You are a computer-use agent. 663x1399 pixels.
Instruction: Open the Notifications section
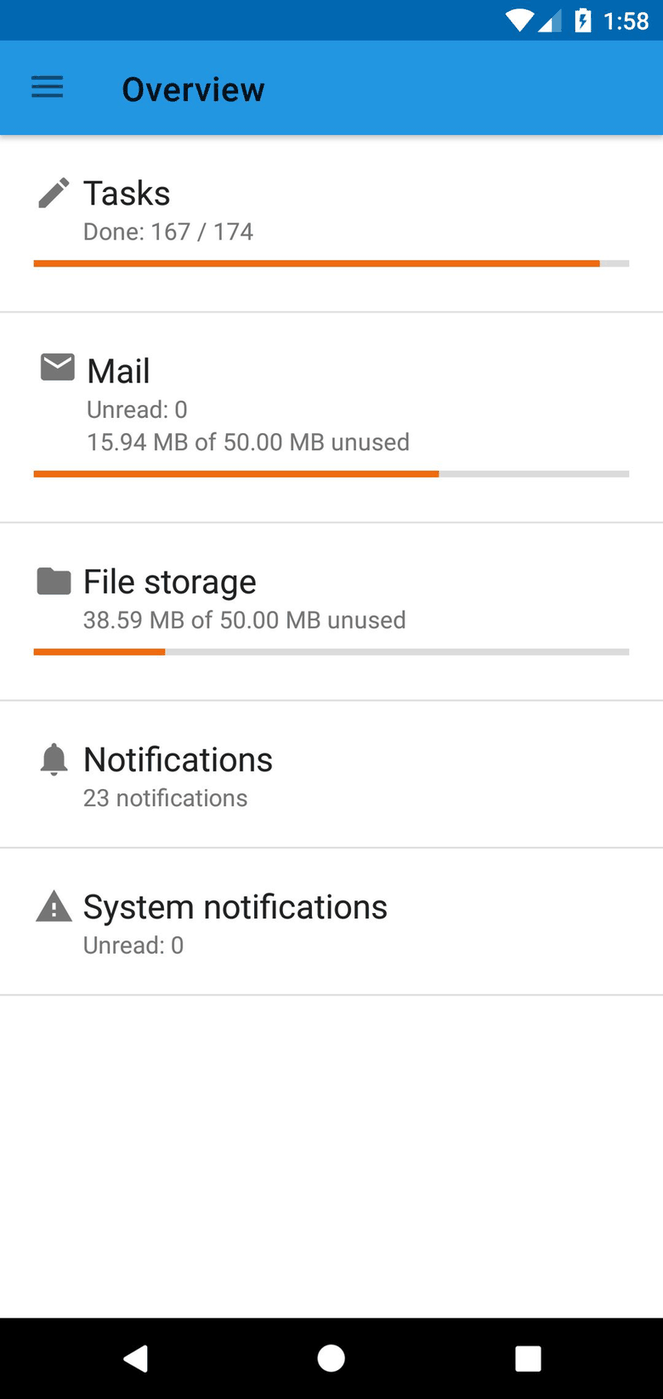coord(178,760)
